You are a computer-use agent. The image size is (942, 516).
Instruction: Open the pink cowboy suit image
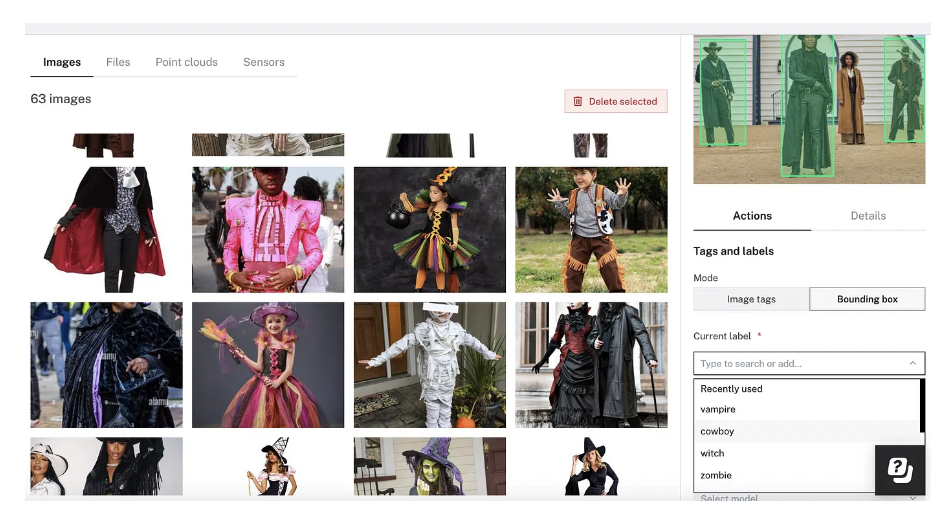[268, 229]
